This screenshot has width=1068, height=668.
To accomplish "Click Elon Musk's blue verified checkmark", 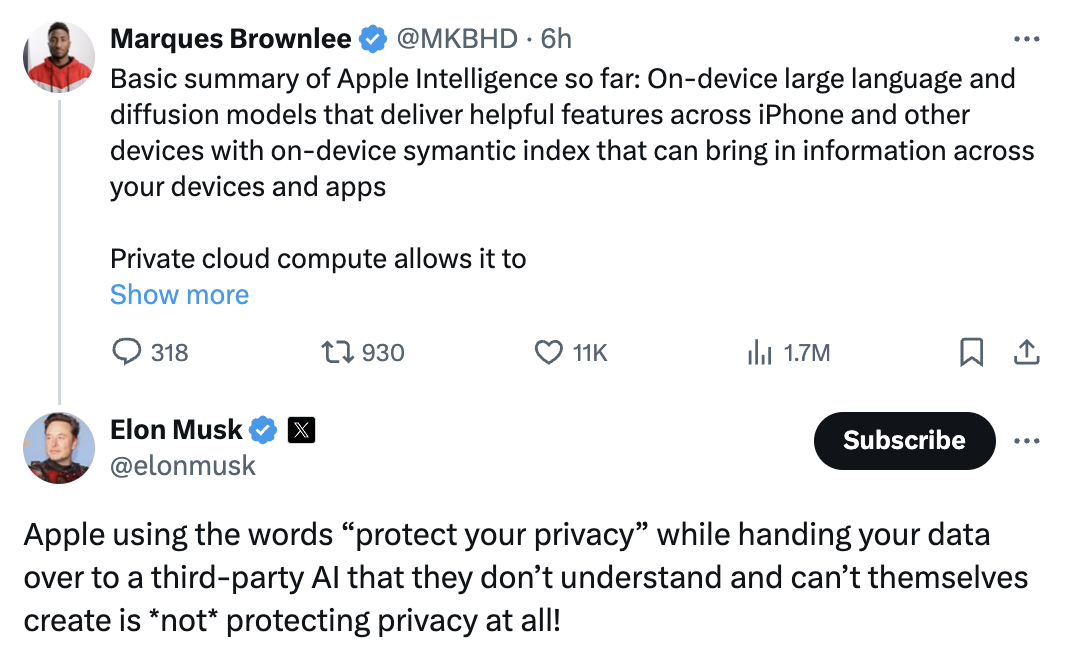I will point(263,430).
